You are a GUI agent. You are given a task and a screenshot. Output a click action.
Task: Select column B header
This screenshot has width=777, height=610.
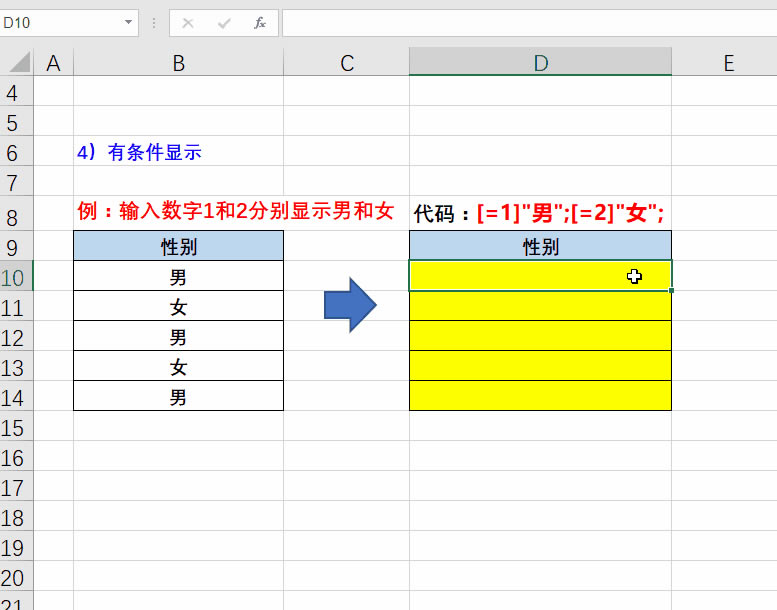pos(178,62)
